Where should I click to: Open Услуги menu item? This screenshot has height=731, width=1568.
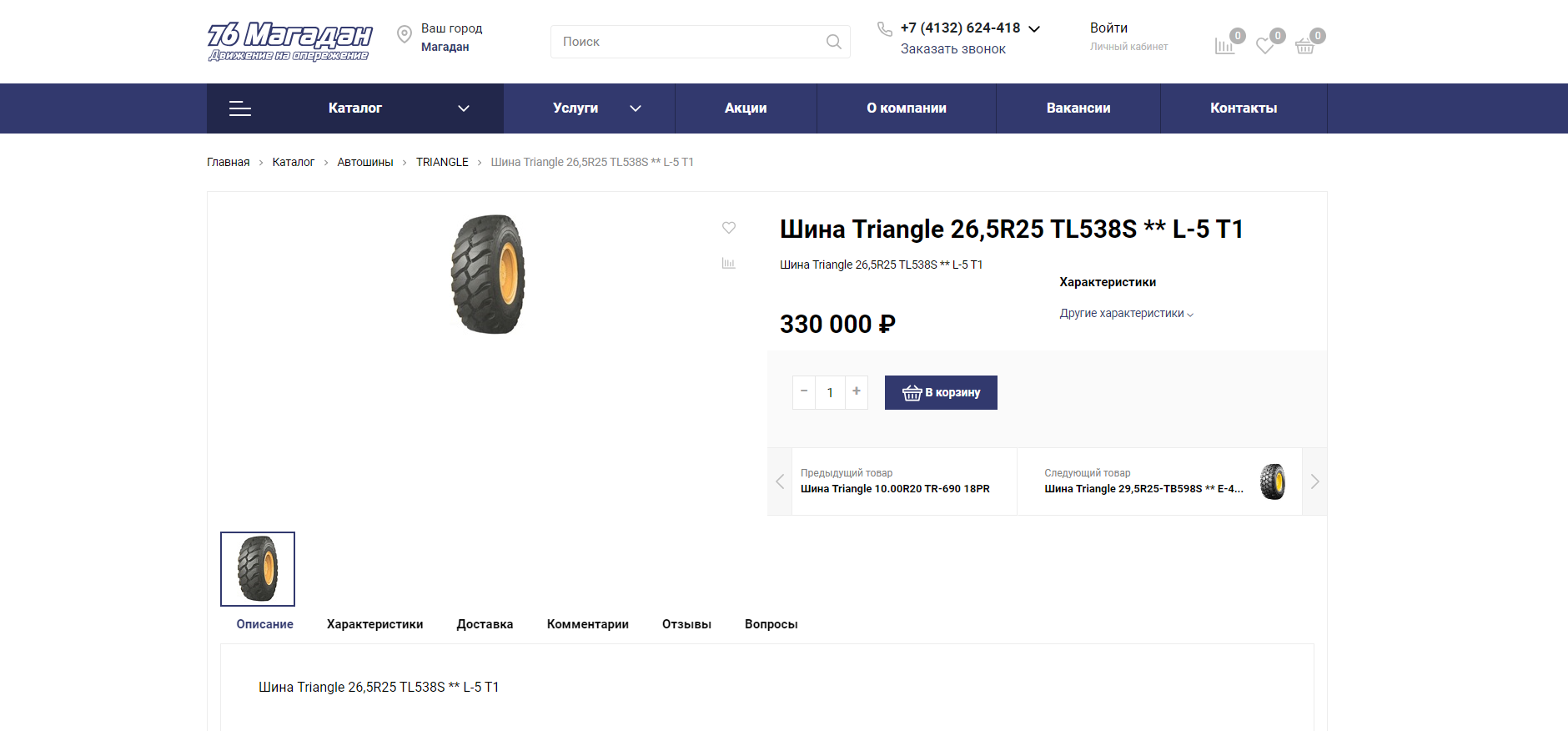(575, 108)
